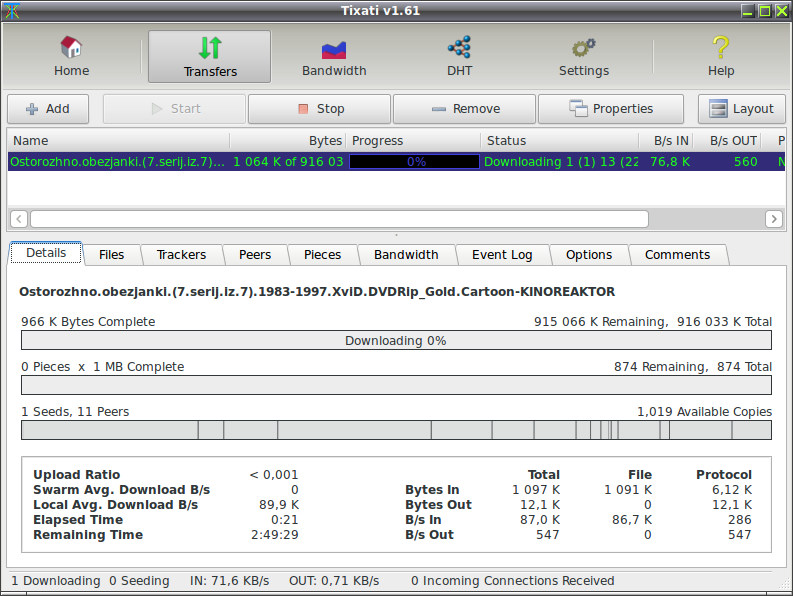The height and width of the screenshot is (596, 793).
Task: Click the Downloading 0% progress bar
Action: [396, 340]
